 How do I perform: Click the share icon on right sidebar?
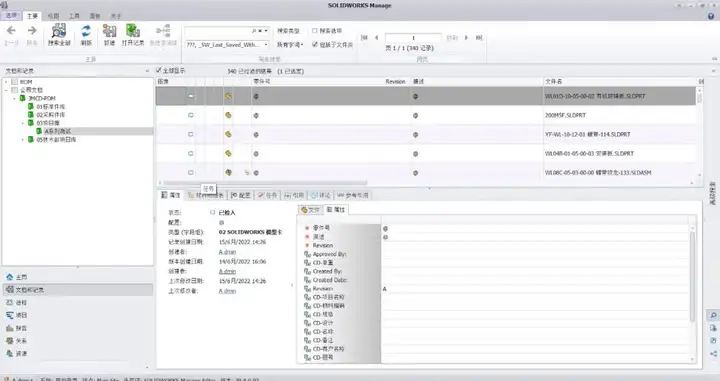click(713, 353)
